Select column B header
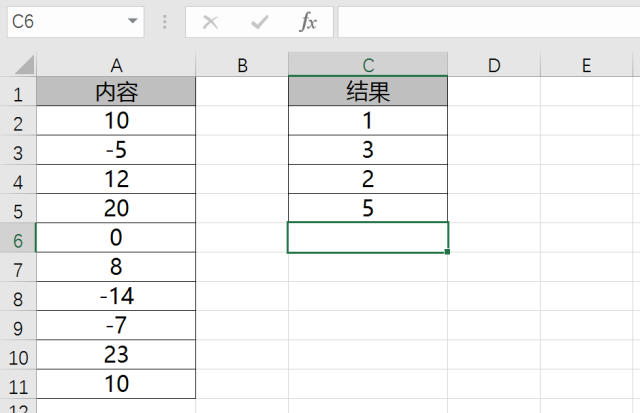The width and height of the screenshot is (640, 413). point(242,65)
